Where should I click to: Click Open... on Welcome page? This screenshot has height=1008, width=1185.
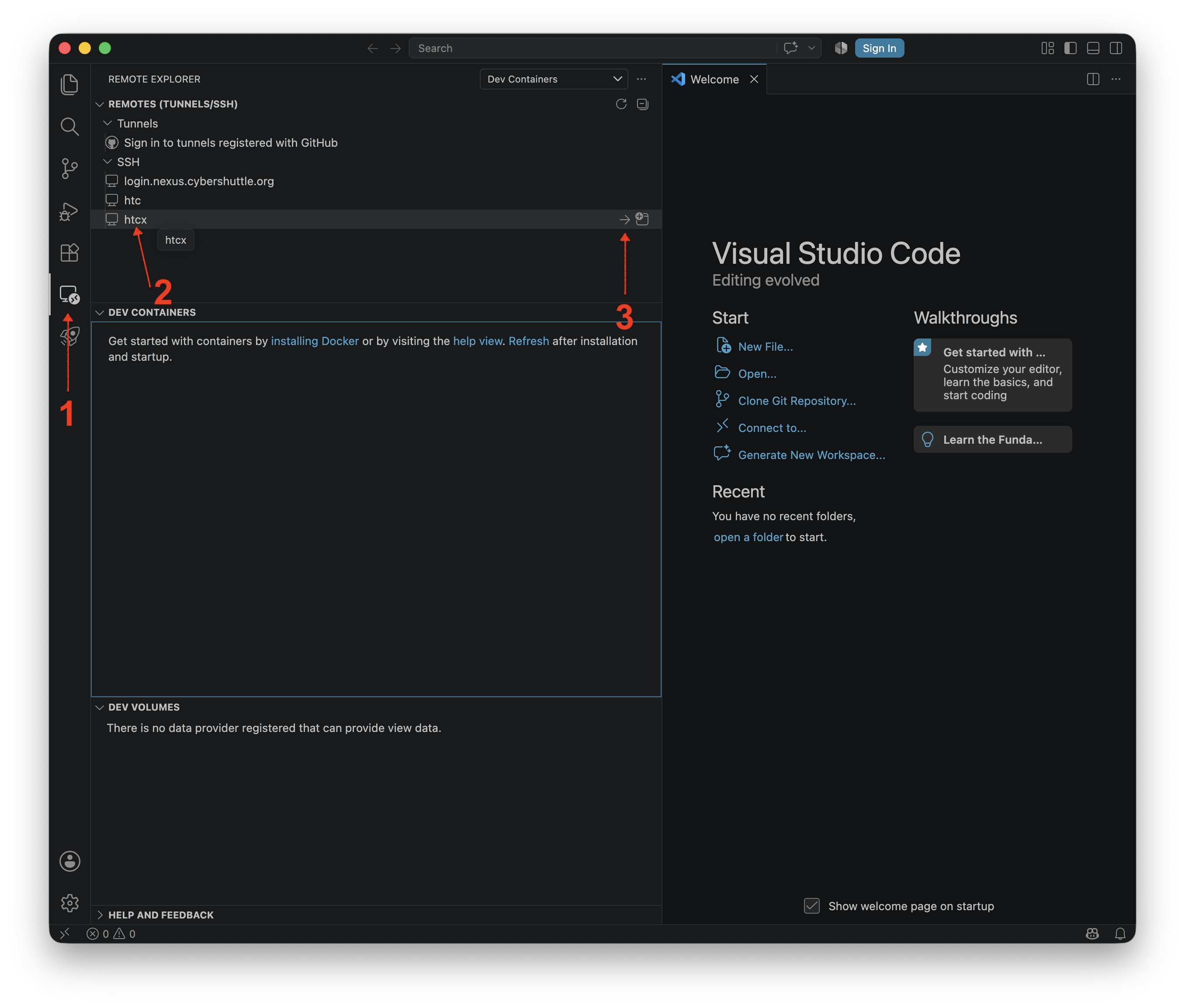(757, 374)
